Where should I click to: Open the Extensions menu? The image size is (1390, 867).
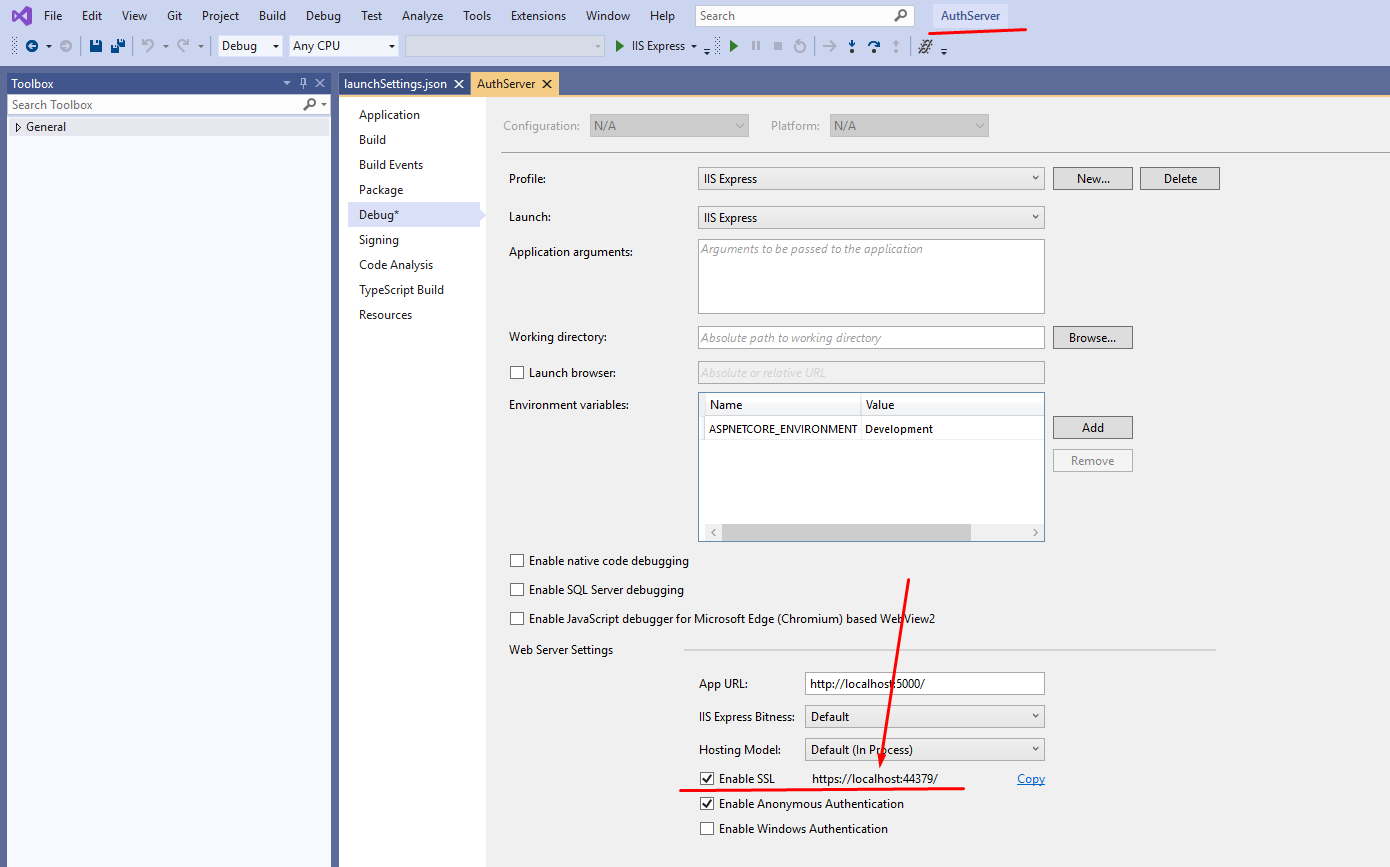click(x=538, y=16)
